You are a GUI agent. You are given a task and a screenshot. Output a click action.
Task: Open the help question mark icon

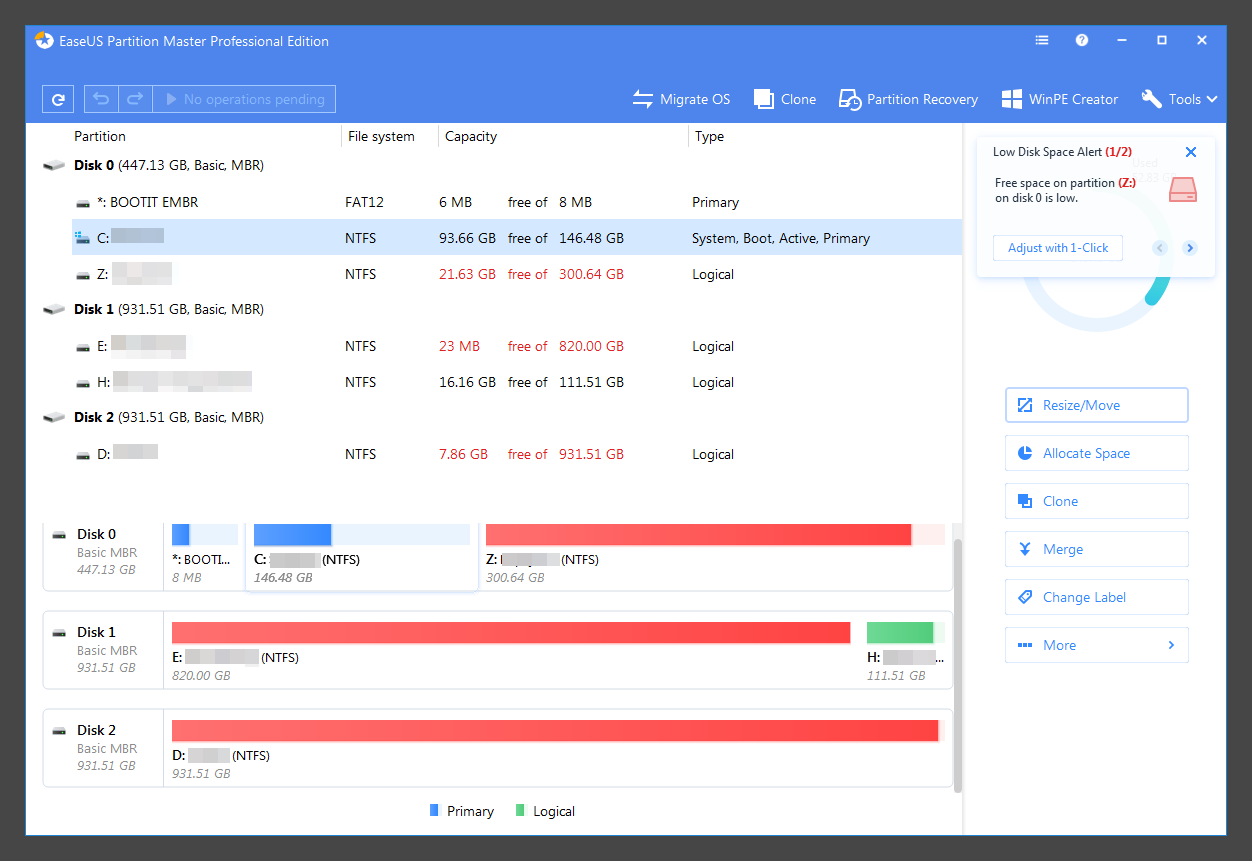pos(1082,41)
